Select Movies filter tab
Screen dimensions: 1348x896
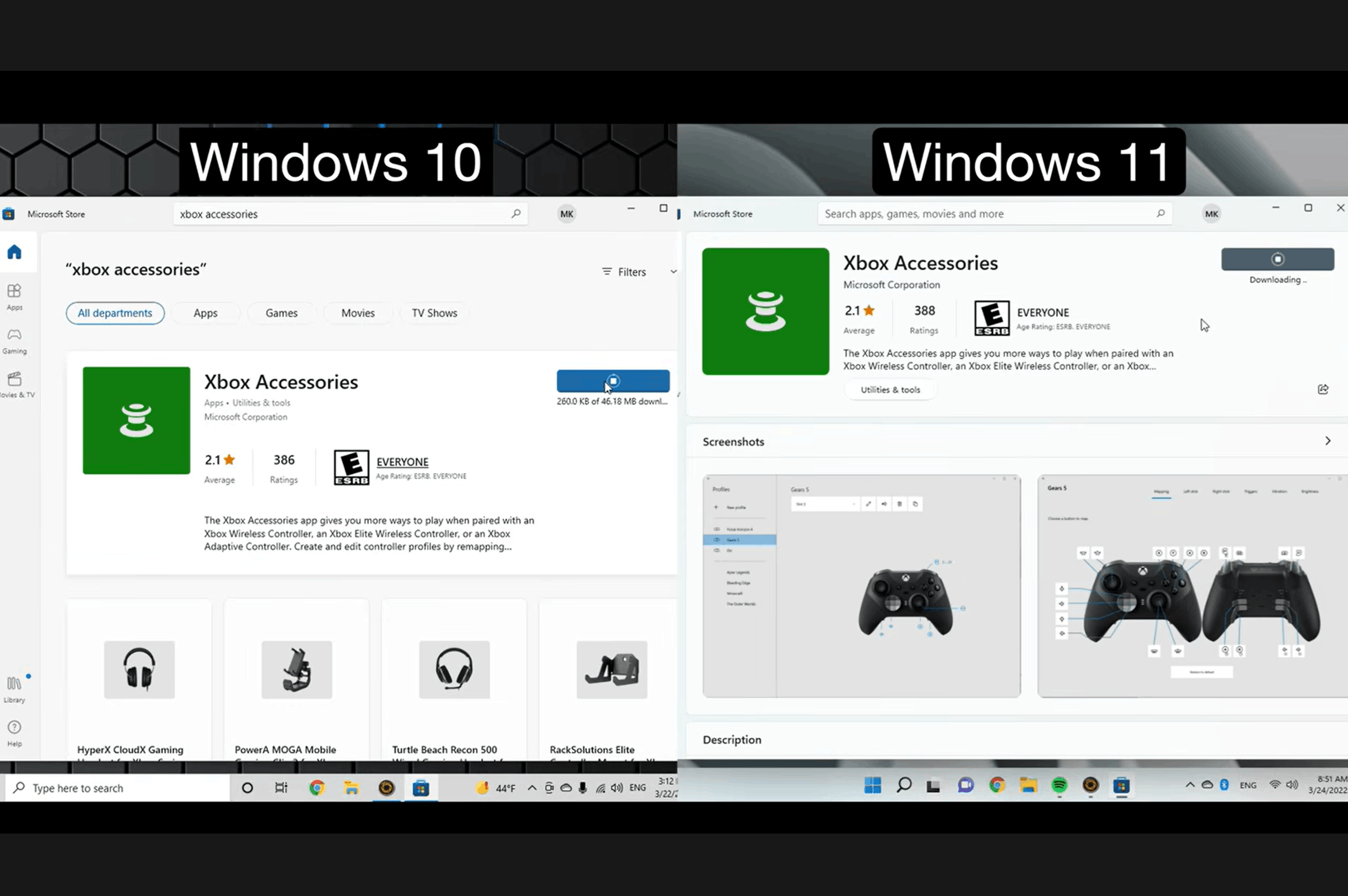click(x=358, y=313)
